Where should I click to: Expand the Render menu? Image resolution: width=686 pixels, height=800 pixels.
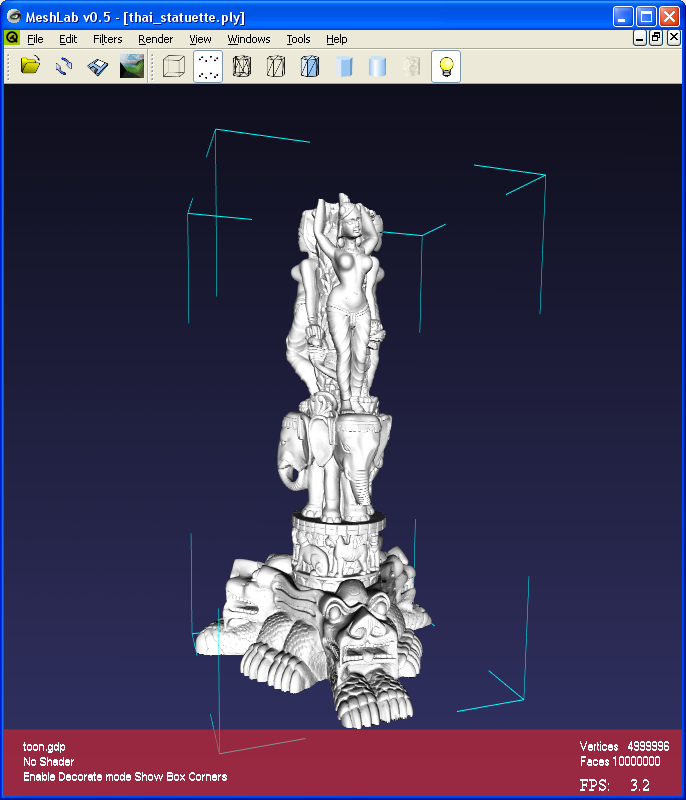[x=155, y=39]
